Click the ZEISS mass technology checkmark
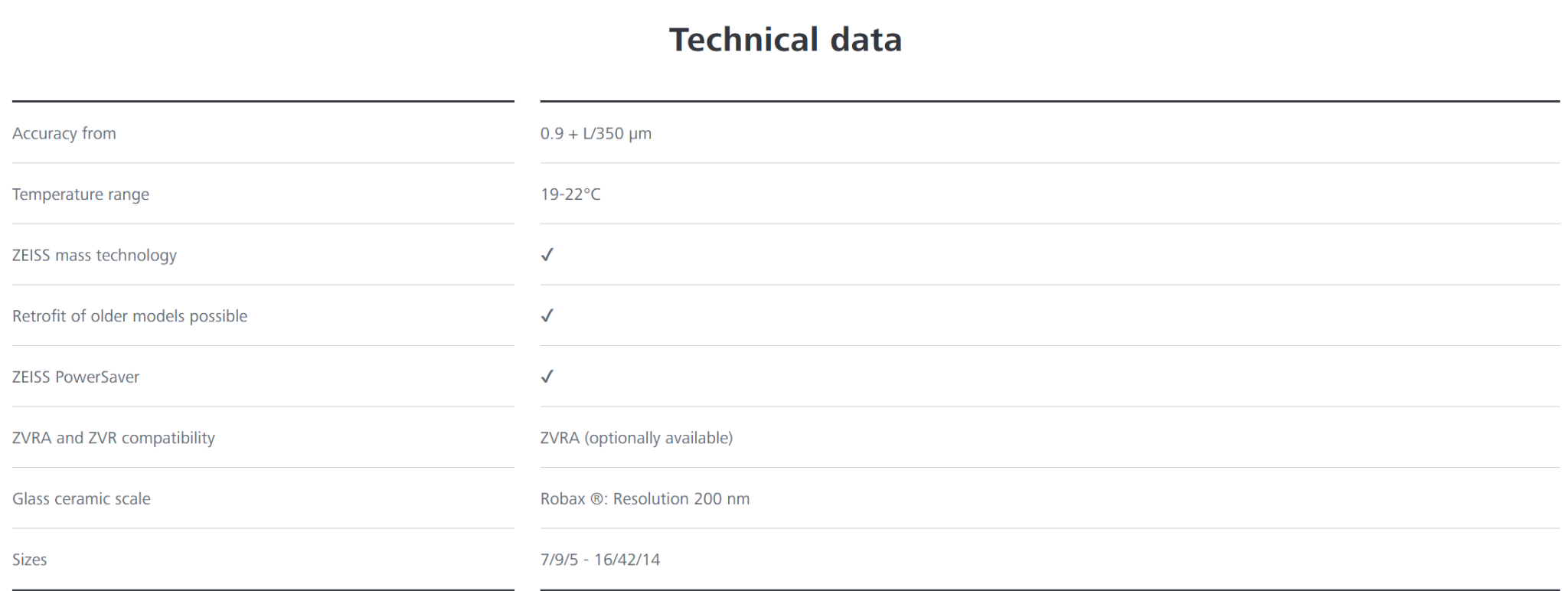 point(547,255)
